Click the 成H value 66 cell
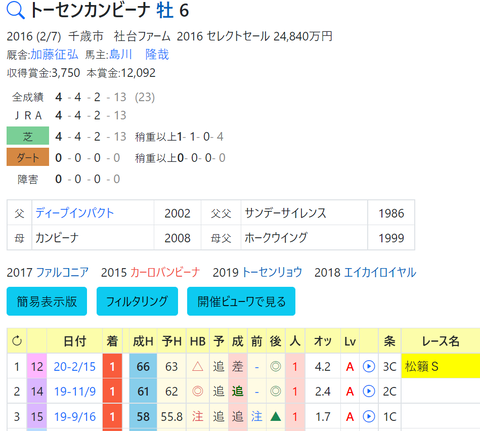This screenshot has height=431, width=480. pyautogui.click(x=143, y=366)
